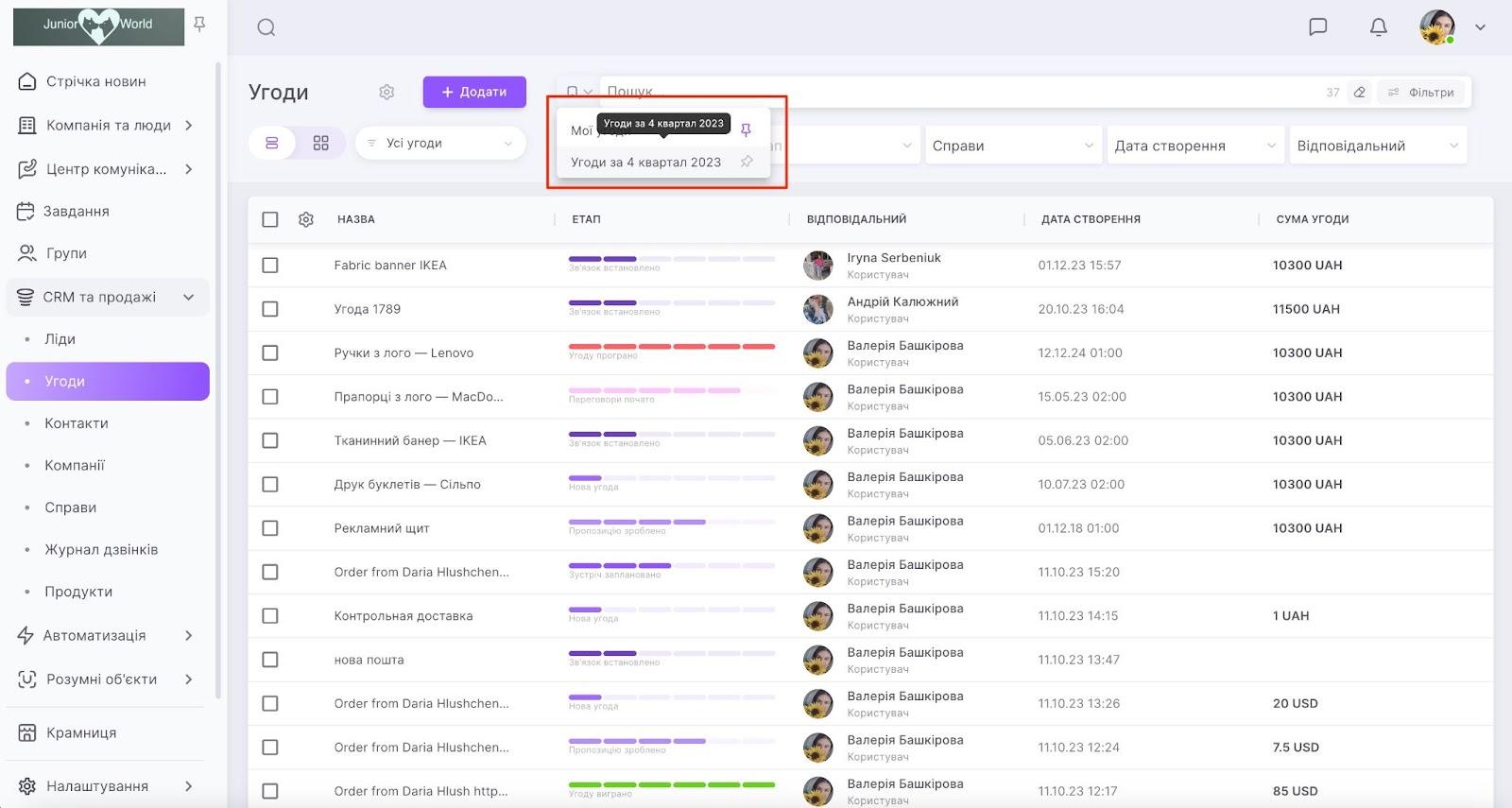Switch to list view layout
The image size is (1512, 808).
click(272, 144)
